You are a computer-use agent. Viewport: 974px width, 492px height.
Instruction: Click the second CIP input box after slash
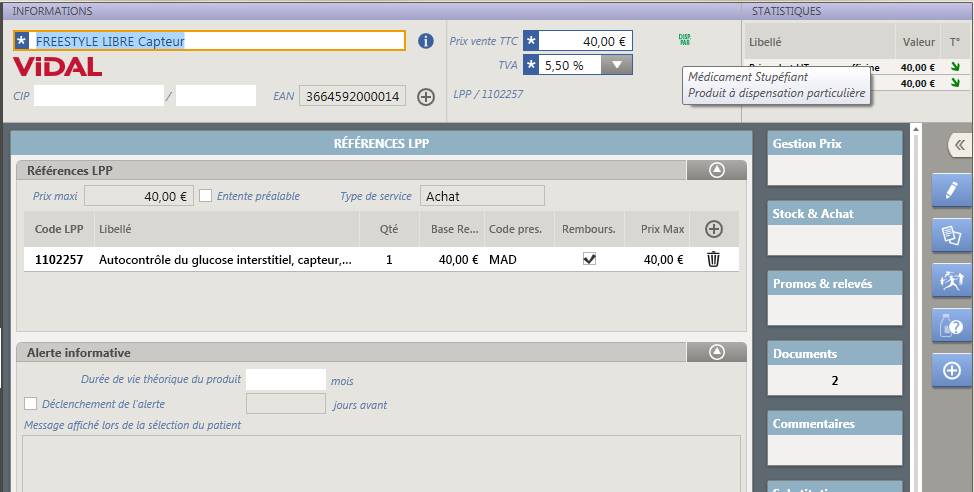tap(216, 96)
